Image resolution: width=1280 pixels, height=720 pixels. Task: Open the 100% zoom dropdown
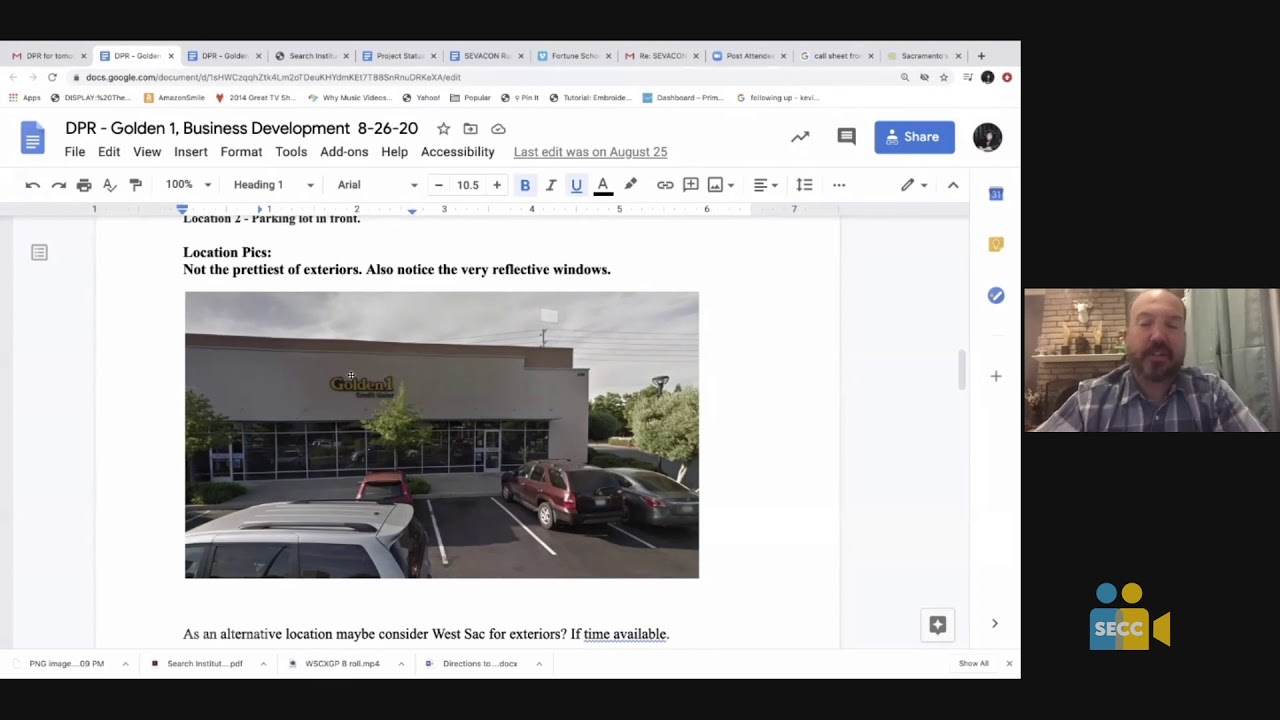click(x=189, y=185)
